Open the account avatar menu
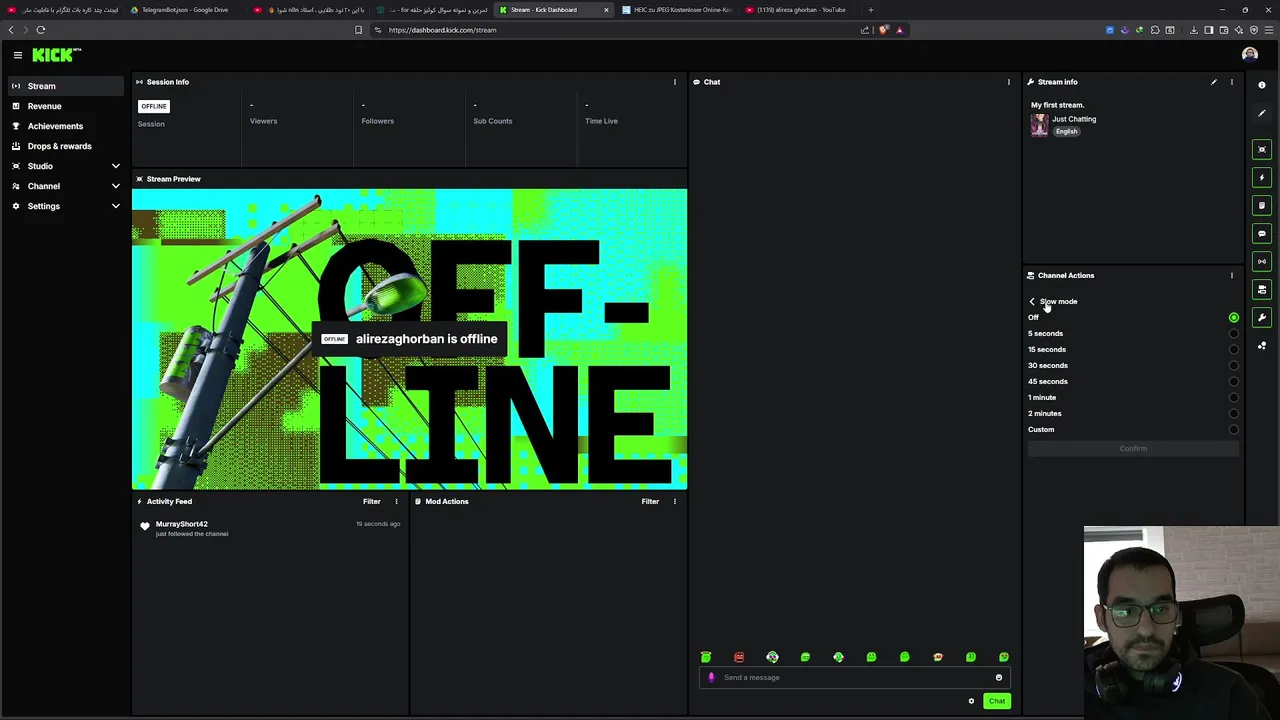 [x=1249, y=55]
